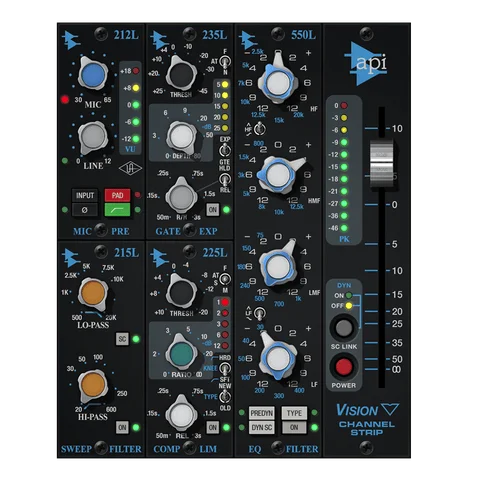Image resolution: width=480 pixels, height=480 pixels.
Task: Click the 212L module title
Action: 126,35
